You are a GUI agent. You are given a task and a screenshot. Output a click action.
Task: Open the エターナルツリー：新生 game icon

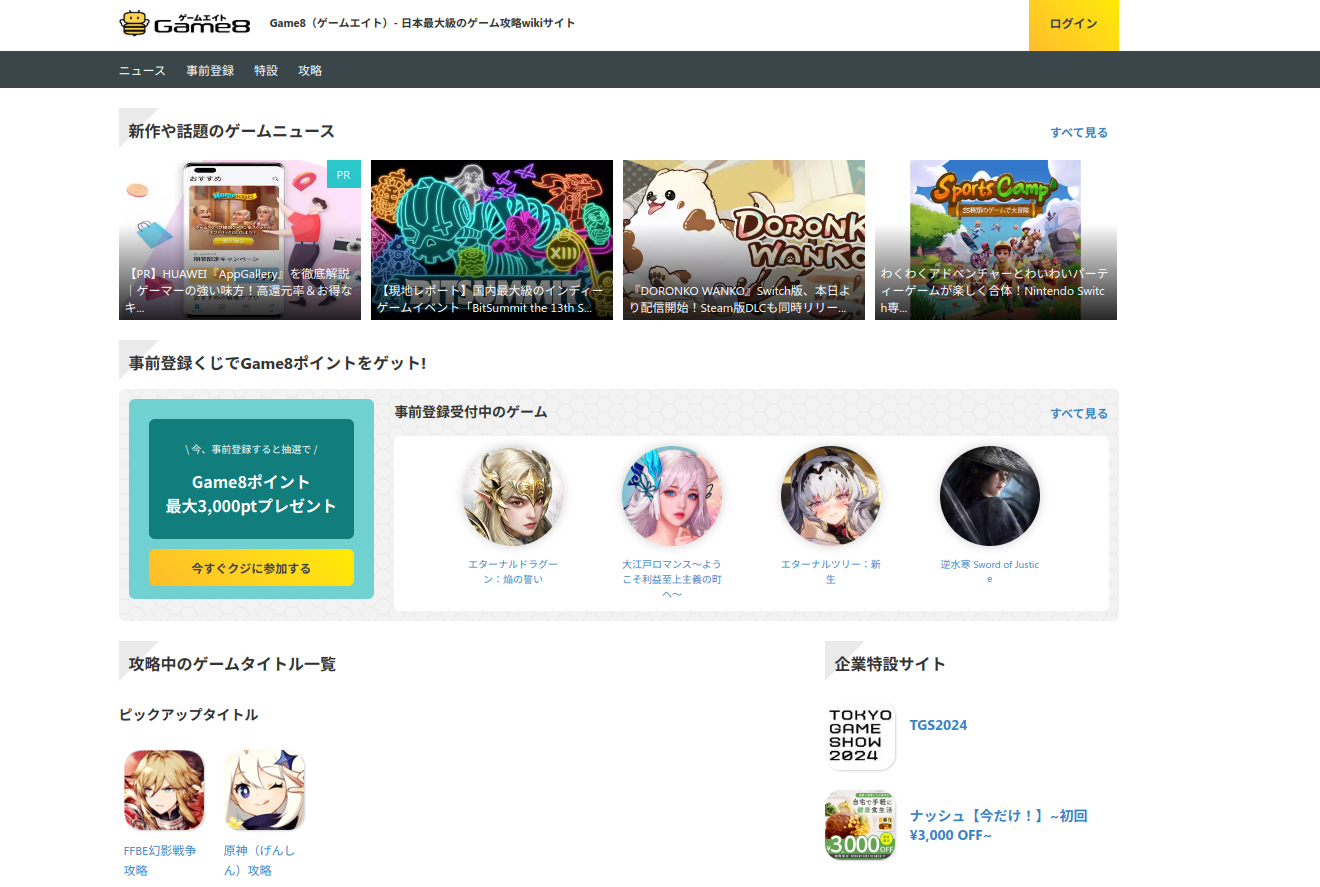(x=831, y=496)
